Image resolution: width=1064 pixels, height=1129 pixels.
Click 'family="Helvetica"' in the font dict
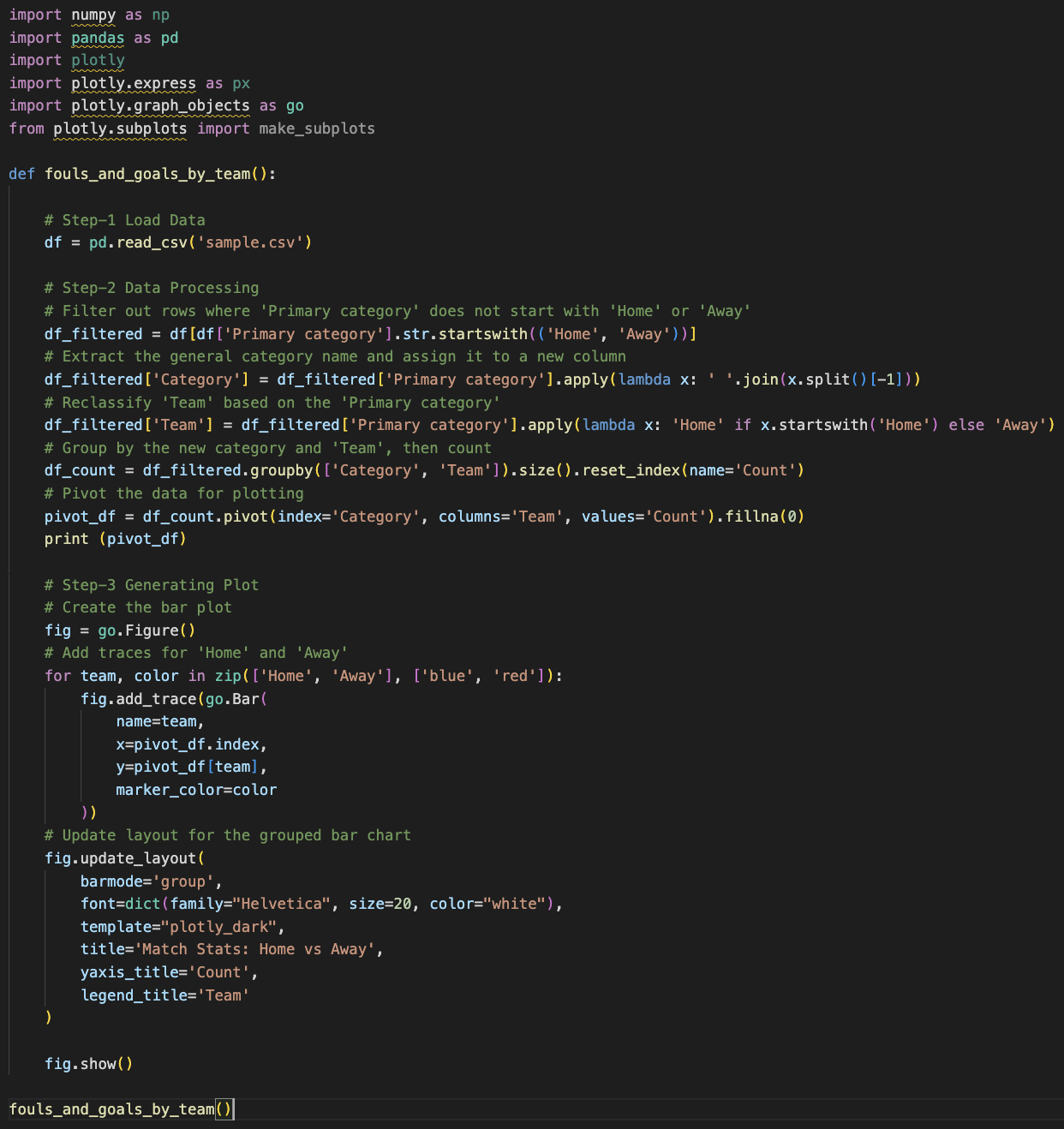[250, 904]
